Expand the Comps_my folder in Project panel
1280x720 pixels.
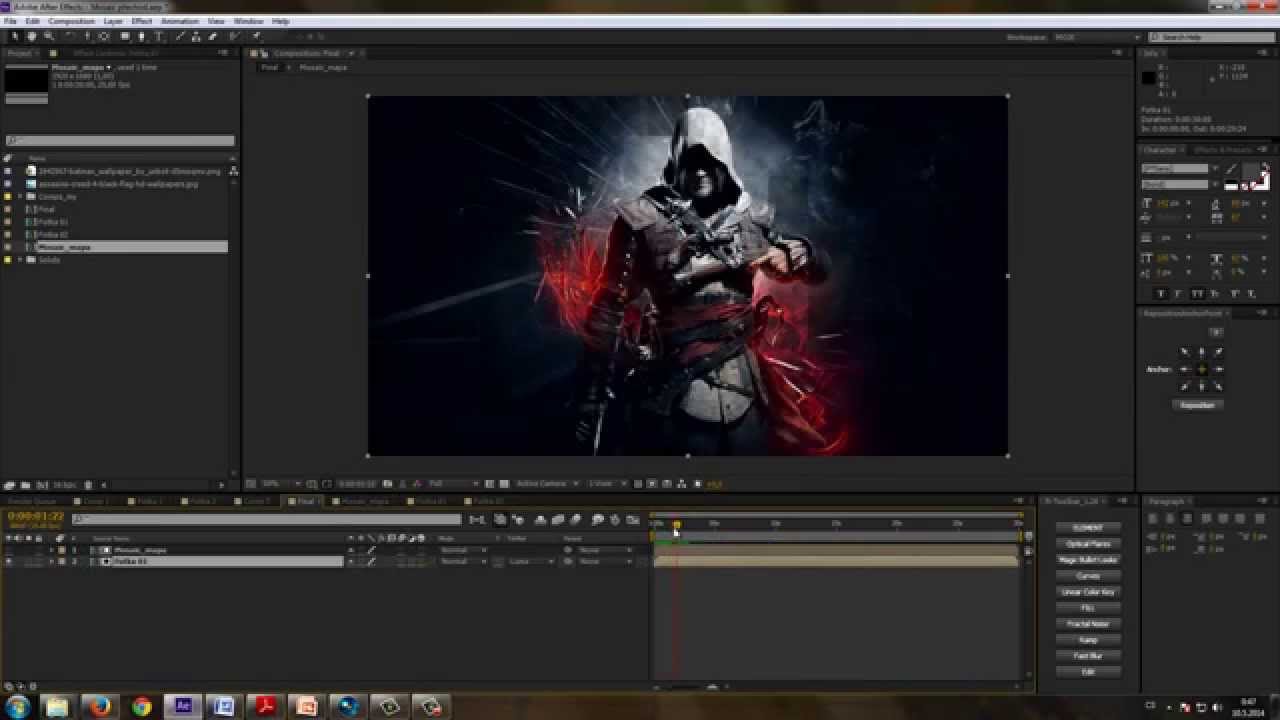point(20,197)
